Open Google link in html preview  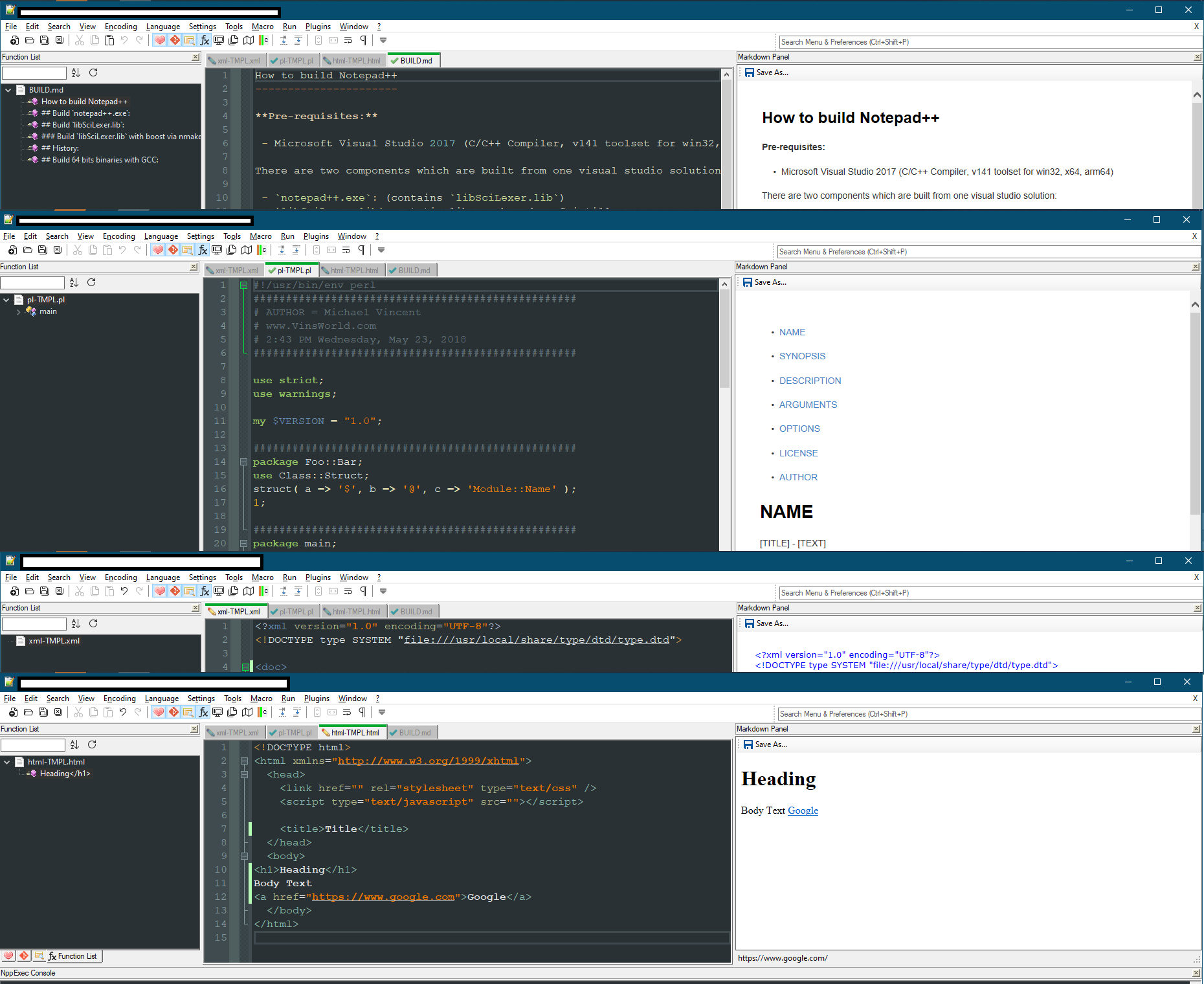(803, 811)
